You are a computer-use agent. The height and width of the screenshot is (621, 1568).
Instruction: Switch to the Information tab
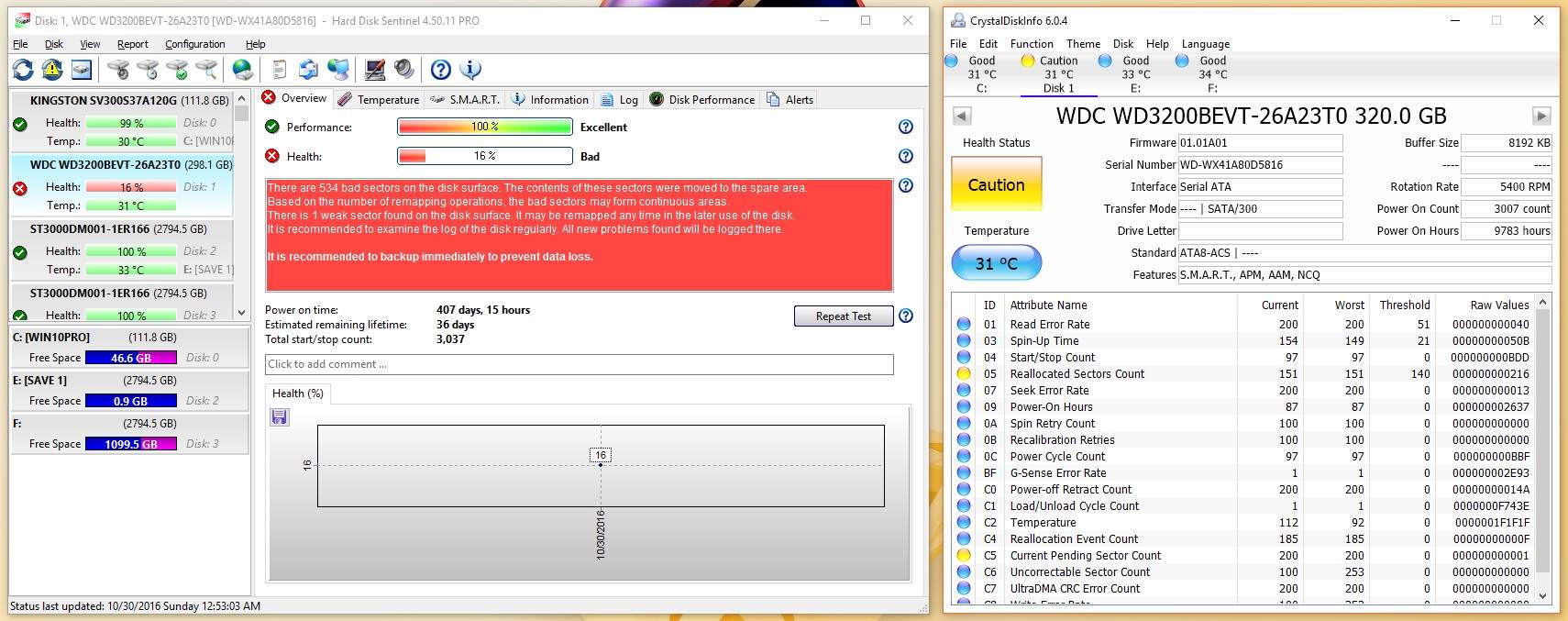[550, 99]
